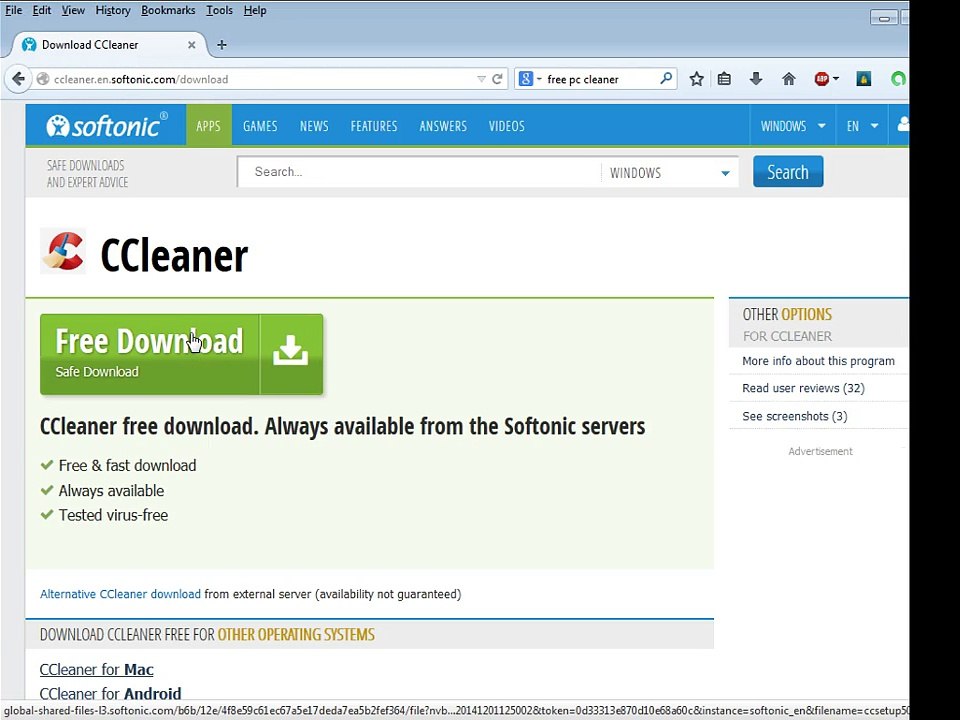The width and height of the screenshot is (960, 720).
Task: Click the Softonic logo
Action: coord(107,126)
